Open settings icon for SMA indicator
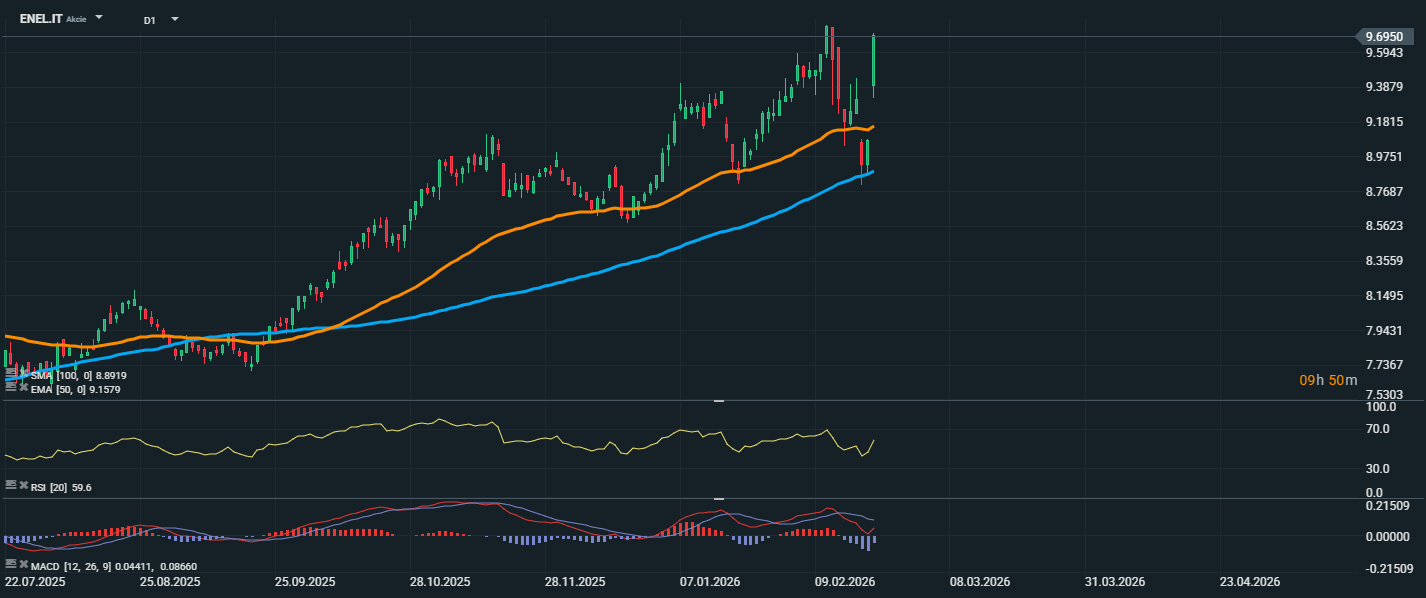Image resolution: width=1426 pixels, height=598 pixels. pos(10,375)
